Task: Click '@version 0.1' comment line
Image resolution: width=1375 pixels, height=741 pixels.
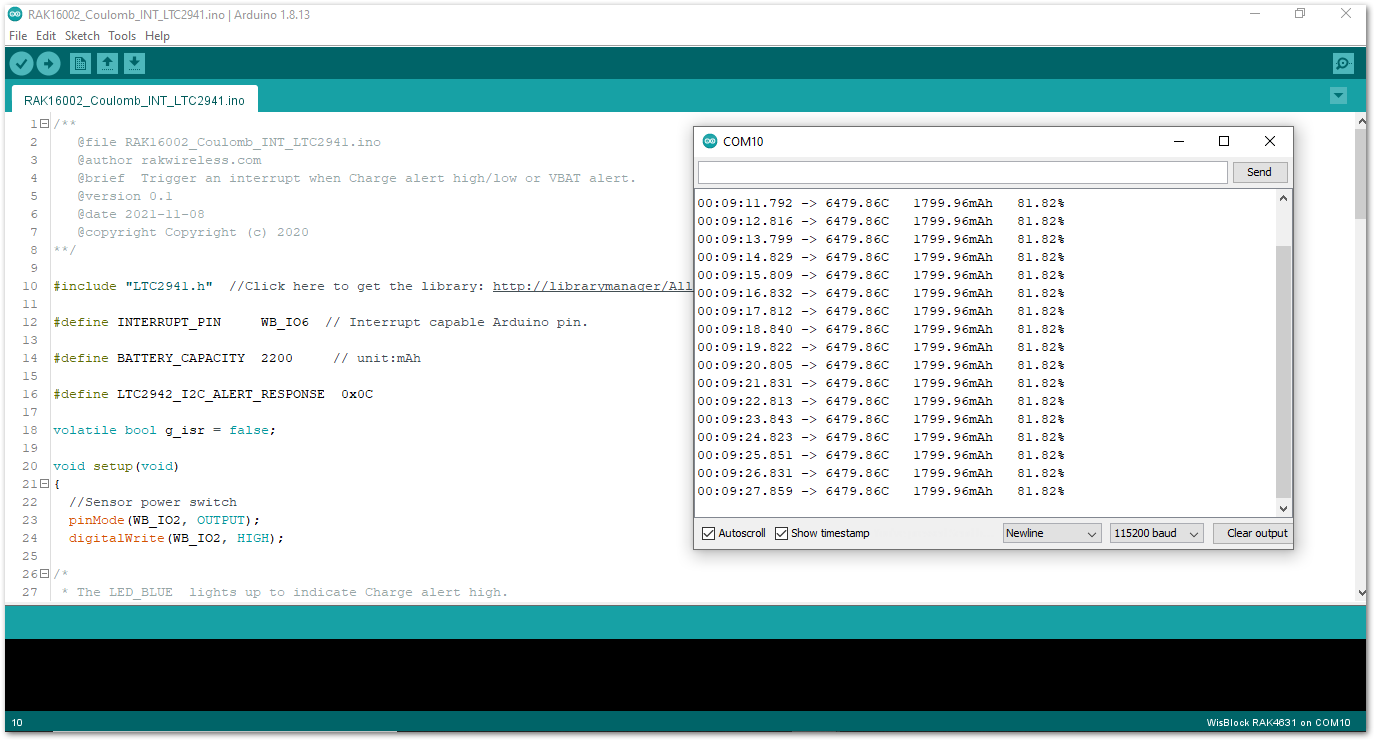Action: coord(125,196)
